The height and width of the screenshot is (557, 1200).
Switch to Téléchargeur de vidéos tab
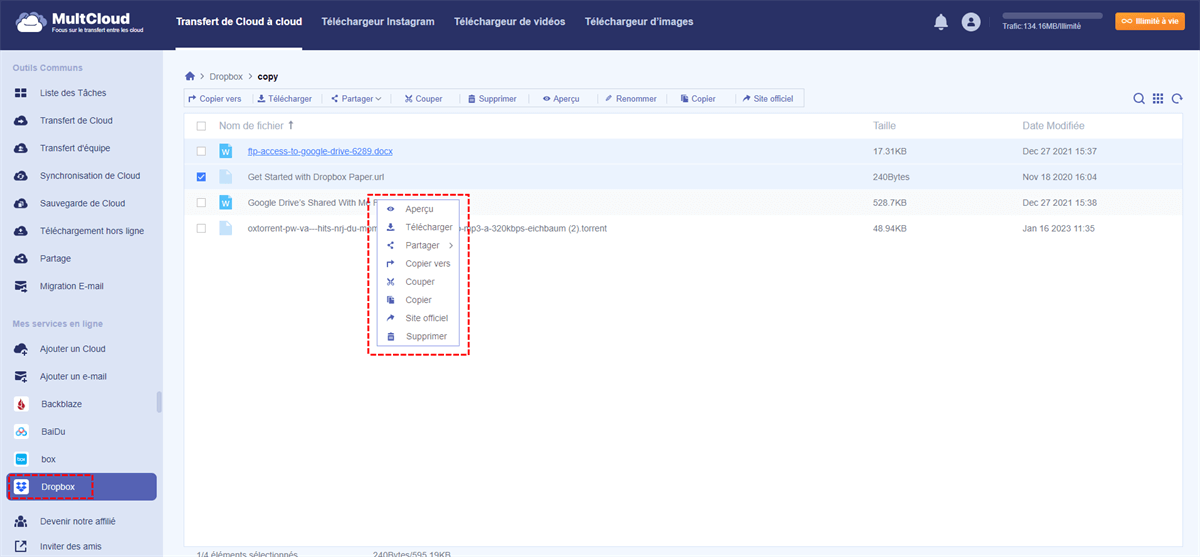pyautogui.click(x=509, y=22)
